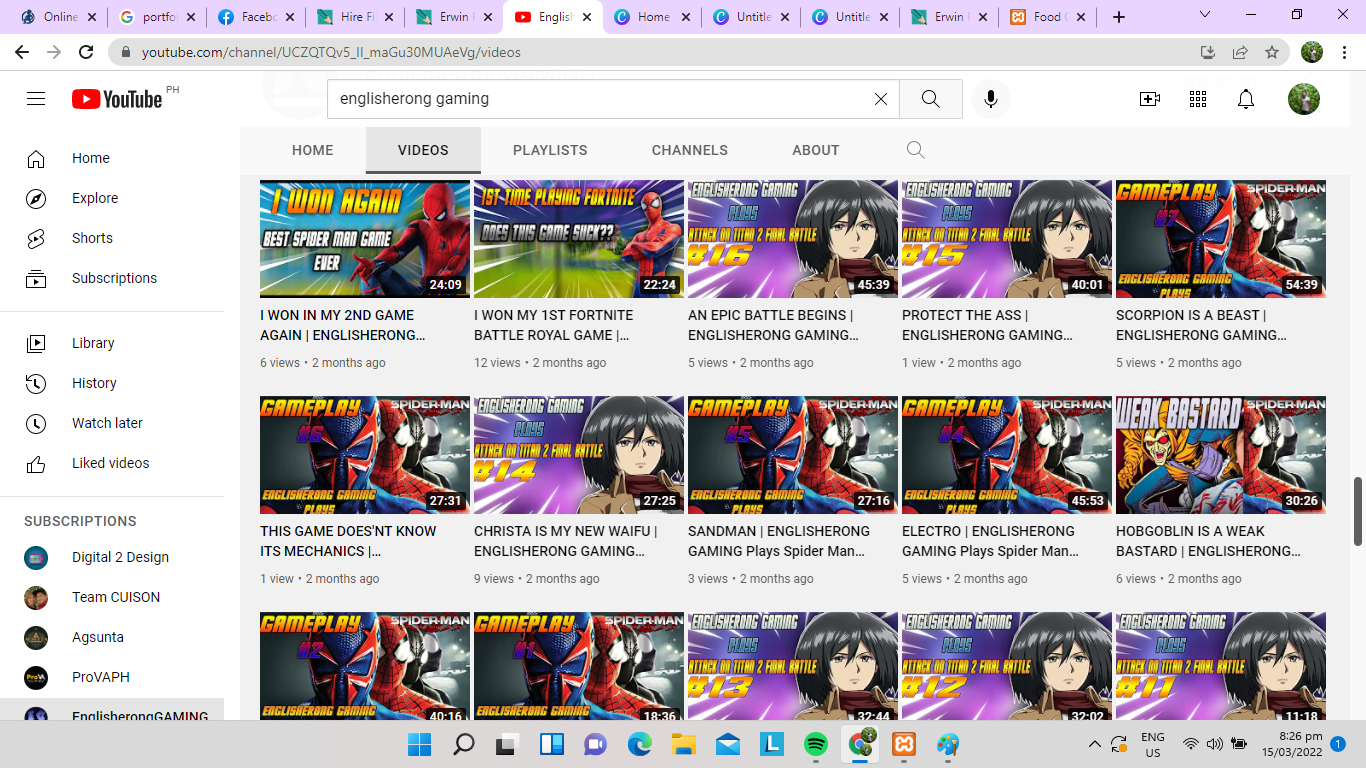Switch to the channel HOME tab

[313, 150]
